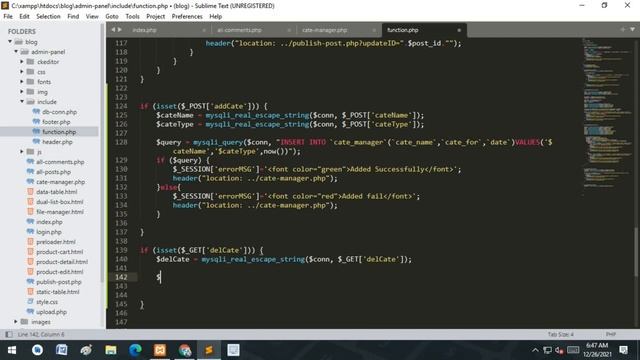
Task: Open product-cart.html in sidebar
Action: point(59,252)
